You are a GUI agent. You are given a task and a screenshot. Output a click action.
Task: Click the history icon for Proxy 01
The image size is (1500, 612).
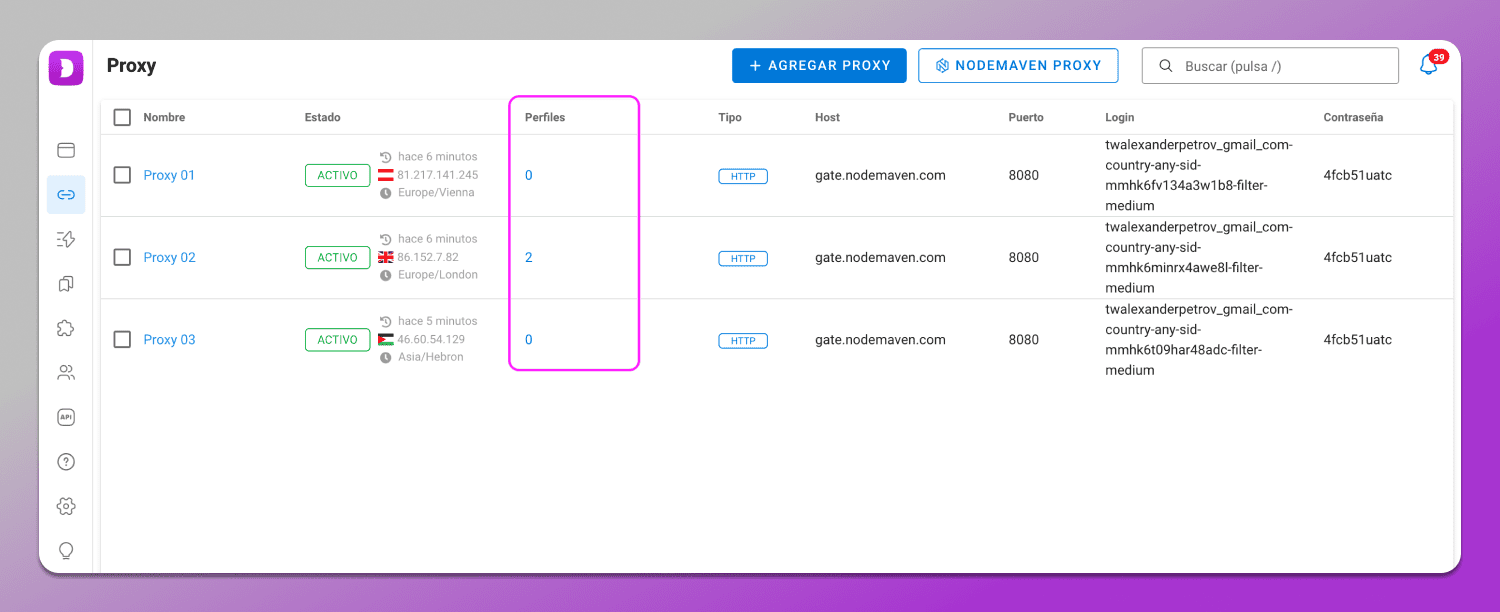click(386, 157)
